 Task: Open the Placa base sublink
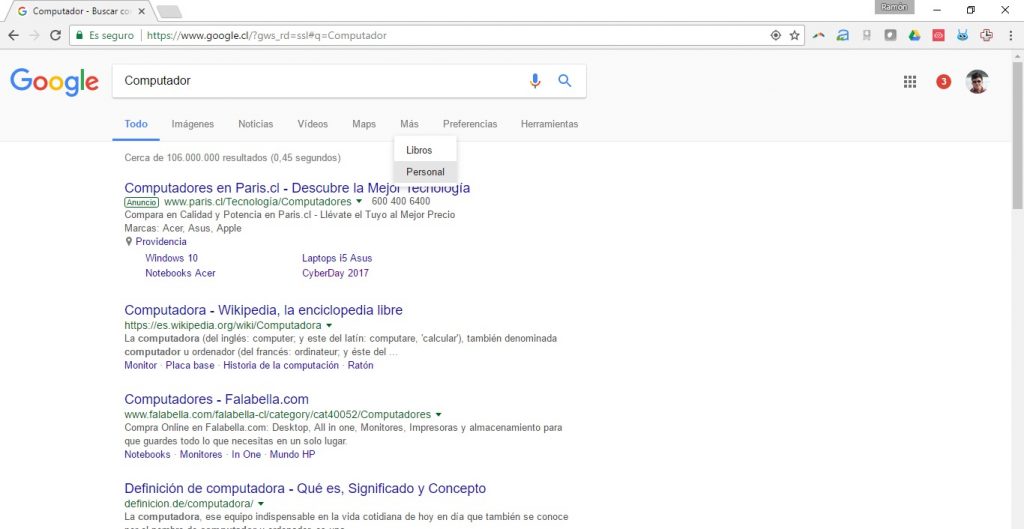tap(189, 365)
